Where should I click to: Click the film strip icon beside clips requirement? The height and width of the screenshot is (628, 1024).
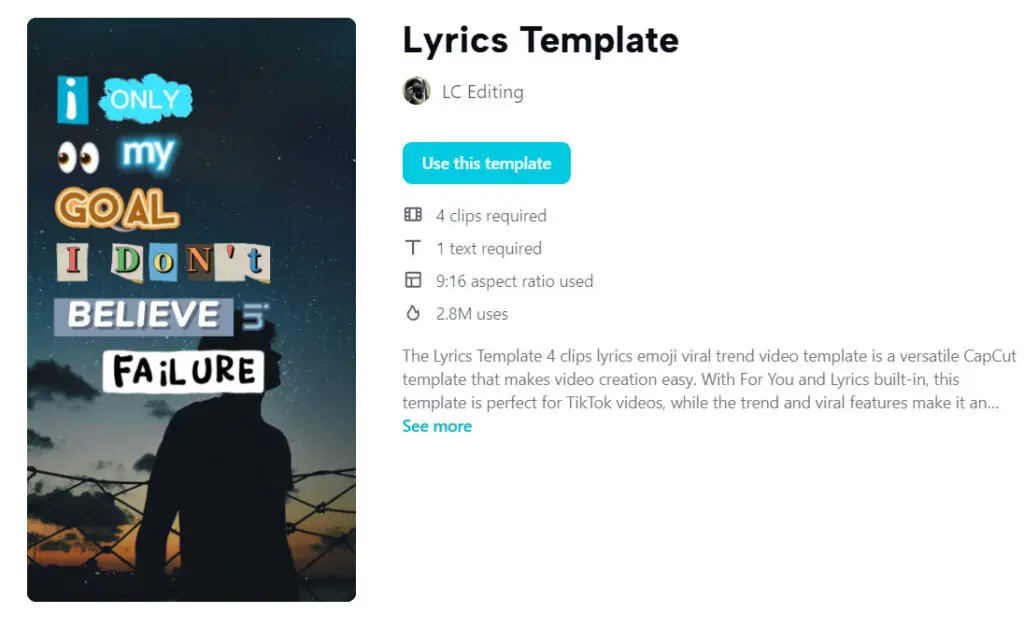(413, 215)
